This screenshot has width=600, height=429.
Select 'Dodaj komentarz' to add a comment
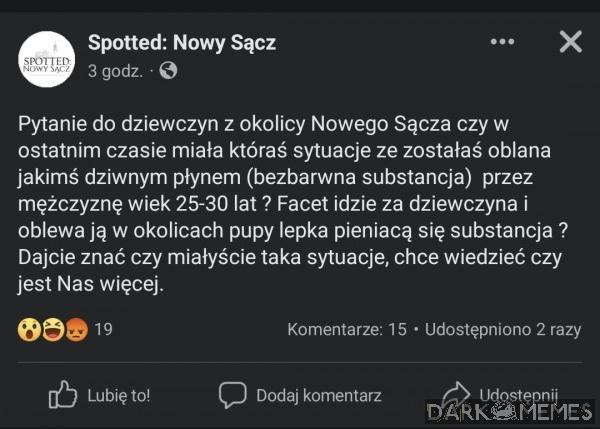(x=300, y=395)
